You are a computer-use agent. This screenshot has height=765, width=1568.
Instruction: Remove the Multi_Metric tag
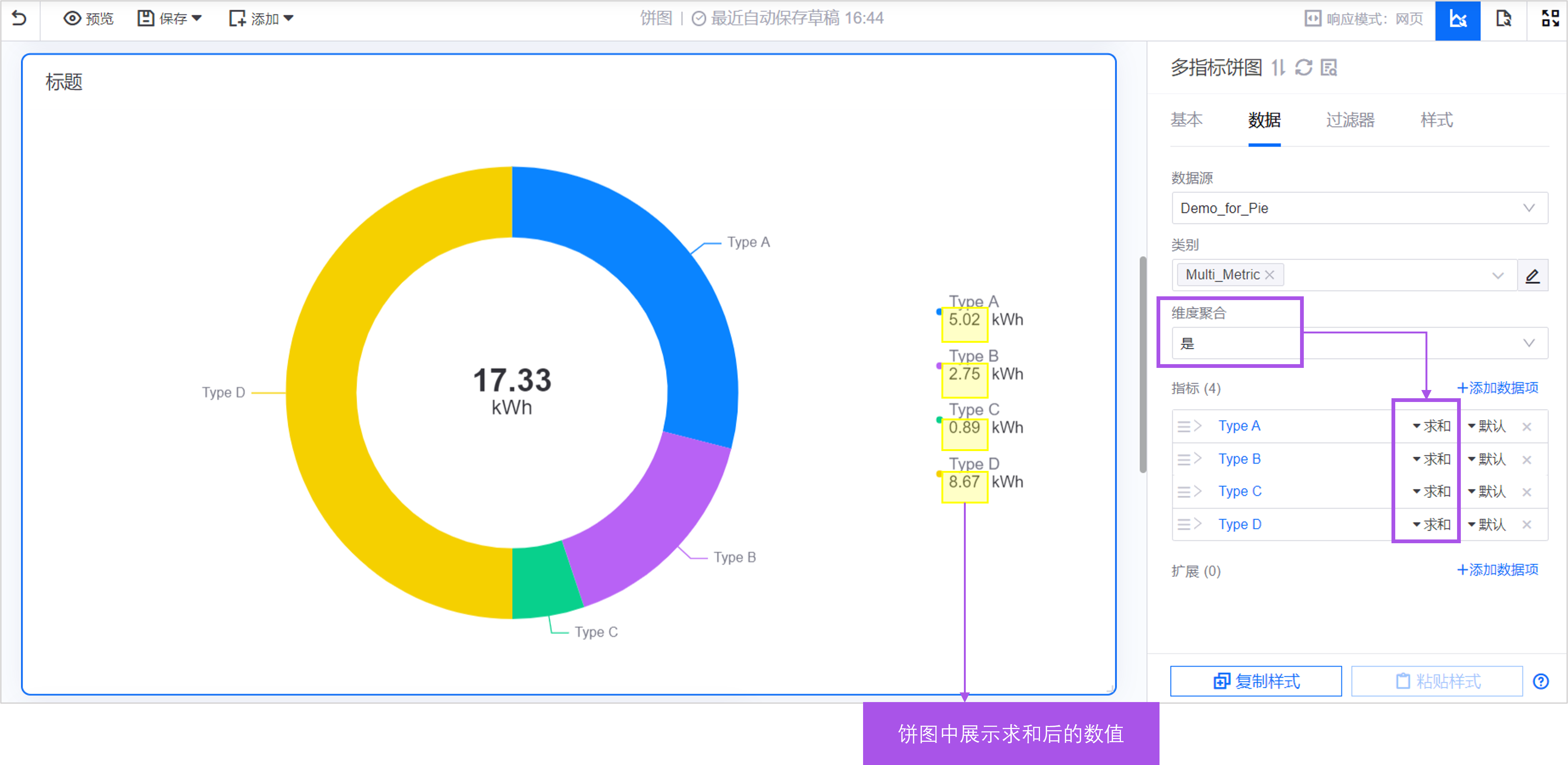coord(1269,275)
